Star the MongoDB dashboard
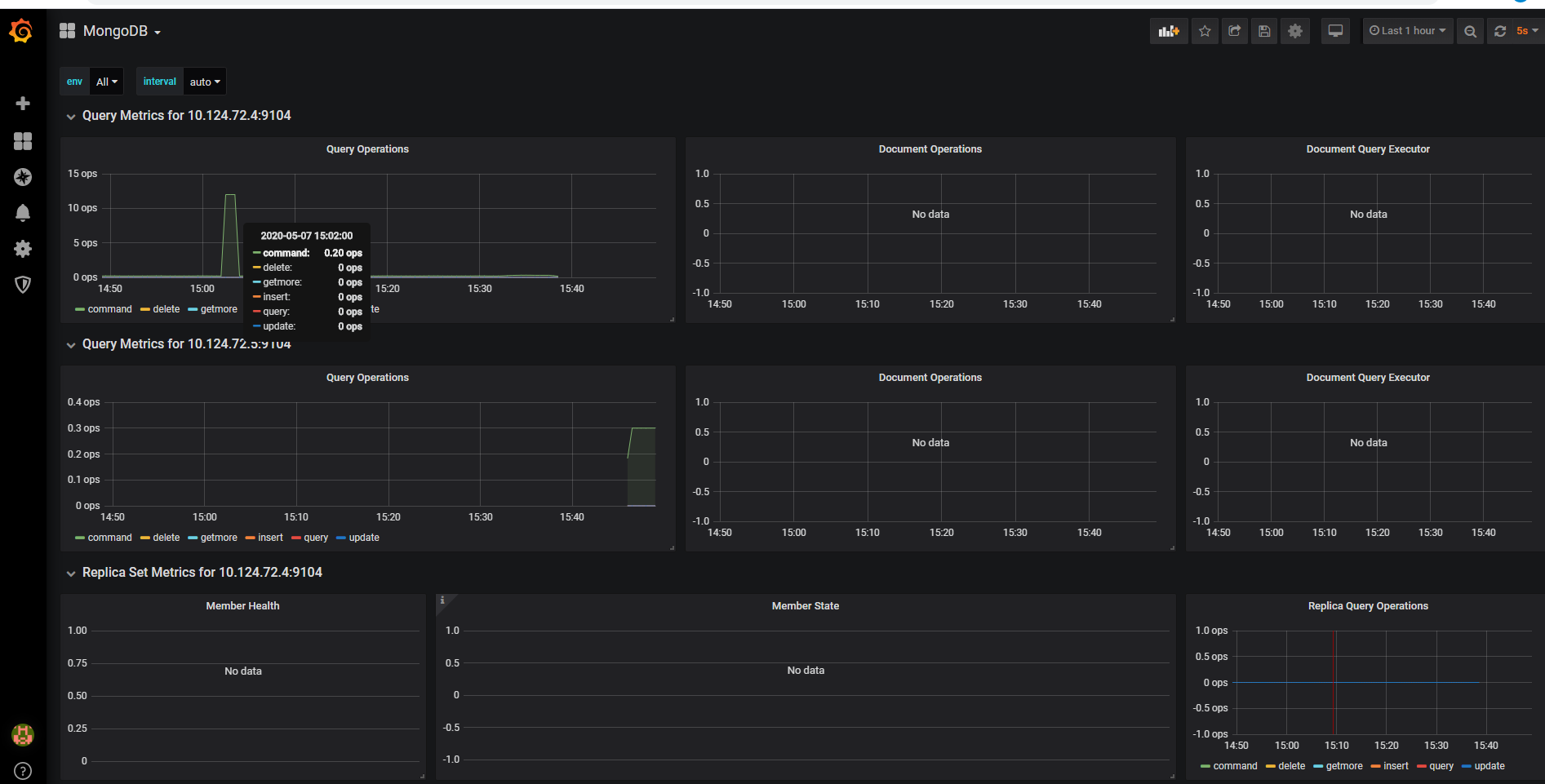Viewport: 1545px width, 784px height. pyautogui.click(x=1205, y=30)
